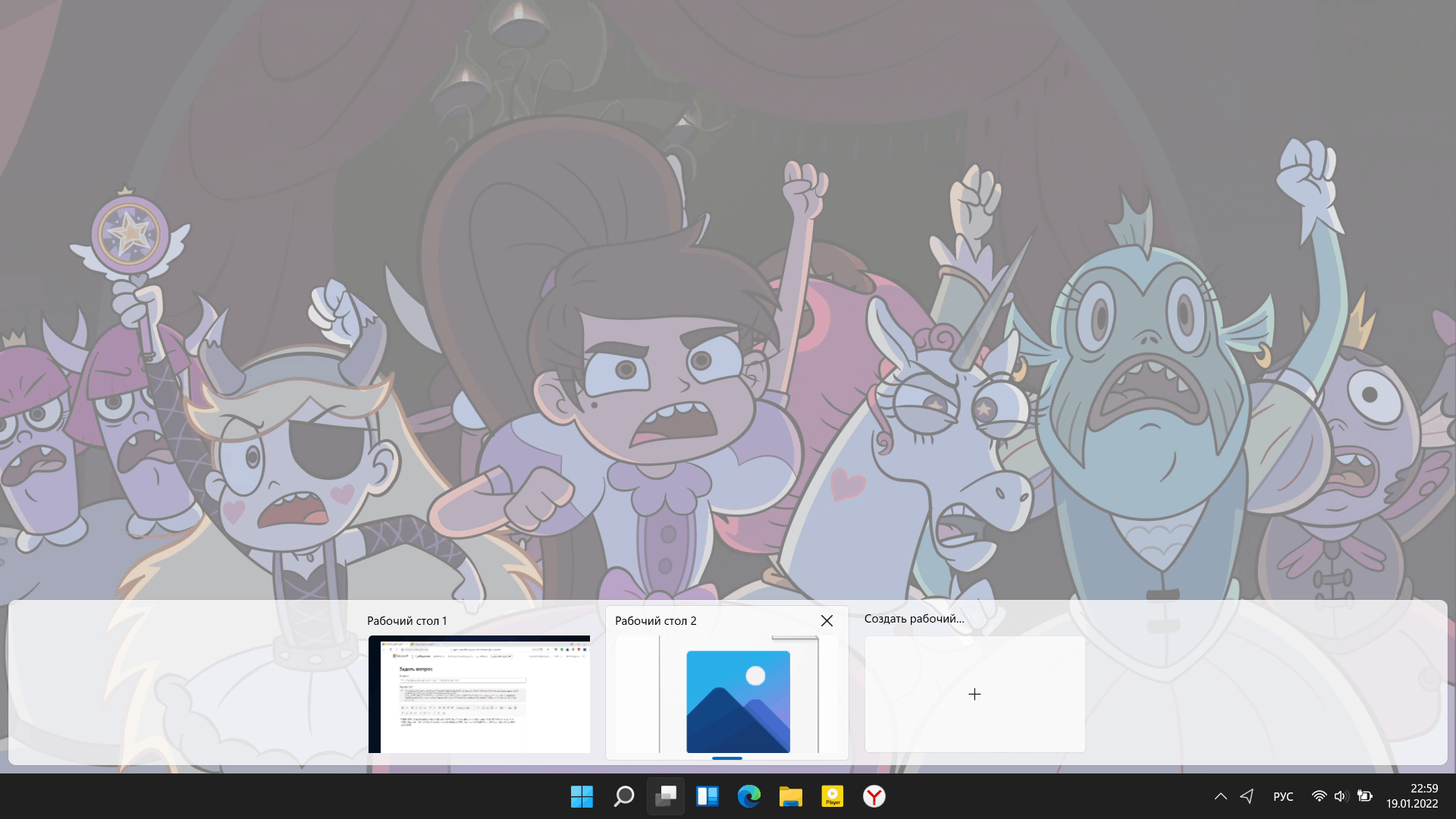Click the Рабочий стол 2 label

click(x=655, y=620)
